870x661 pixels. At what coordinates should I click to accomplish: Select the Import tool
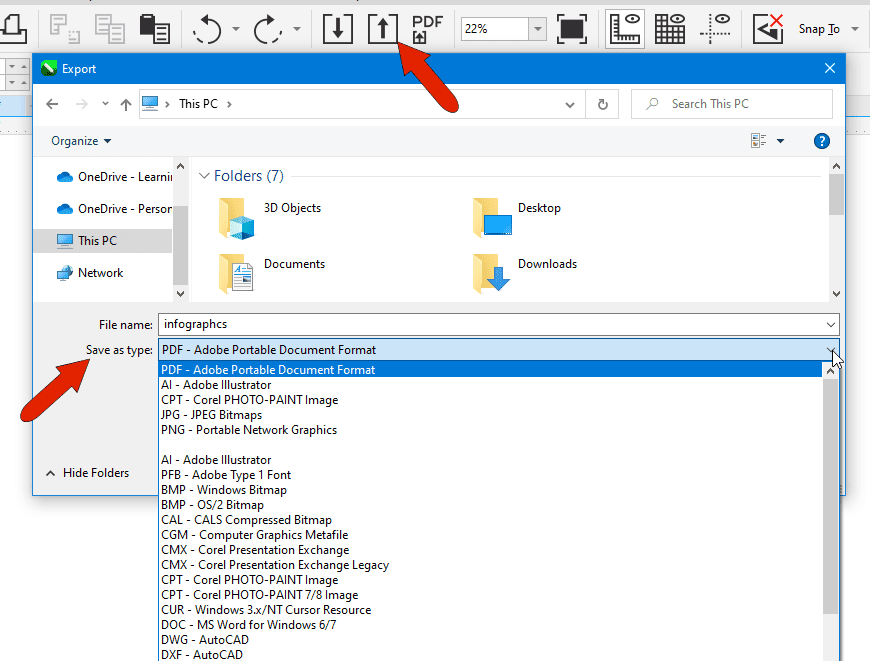[337, 28]
